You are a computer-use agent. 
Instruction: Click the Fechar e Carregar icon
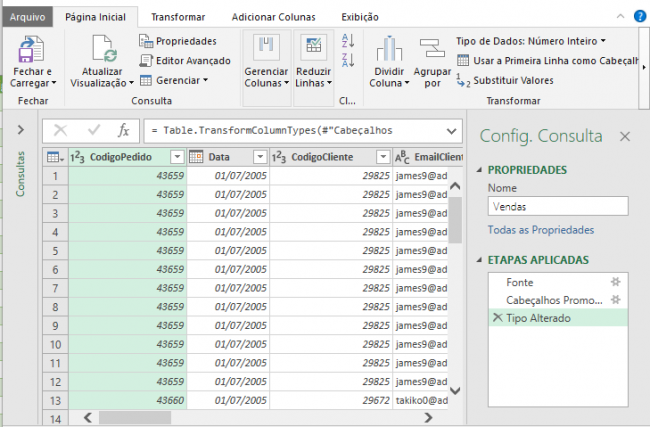click(x=32, y=50)
